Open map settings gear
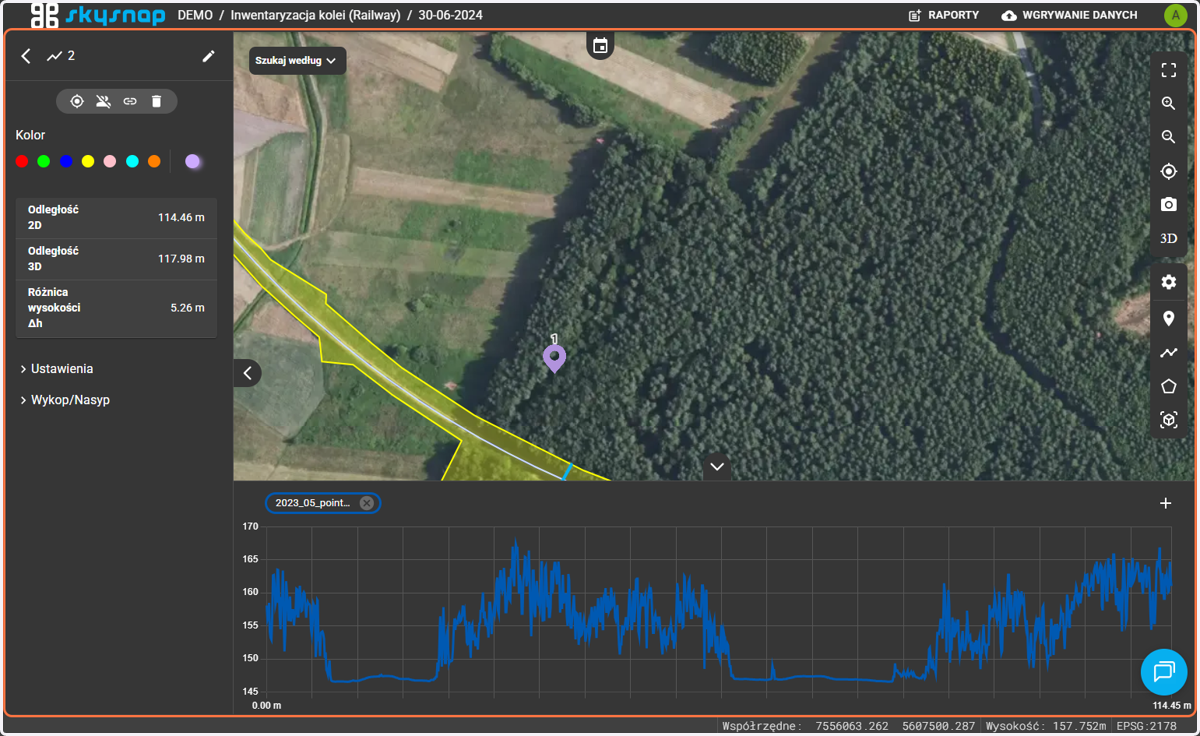1200x736 pixels. click(x=1168, y=283)
